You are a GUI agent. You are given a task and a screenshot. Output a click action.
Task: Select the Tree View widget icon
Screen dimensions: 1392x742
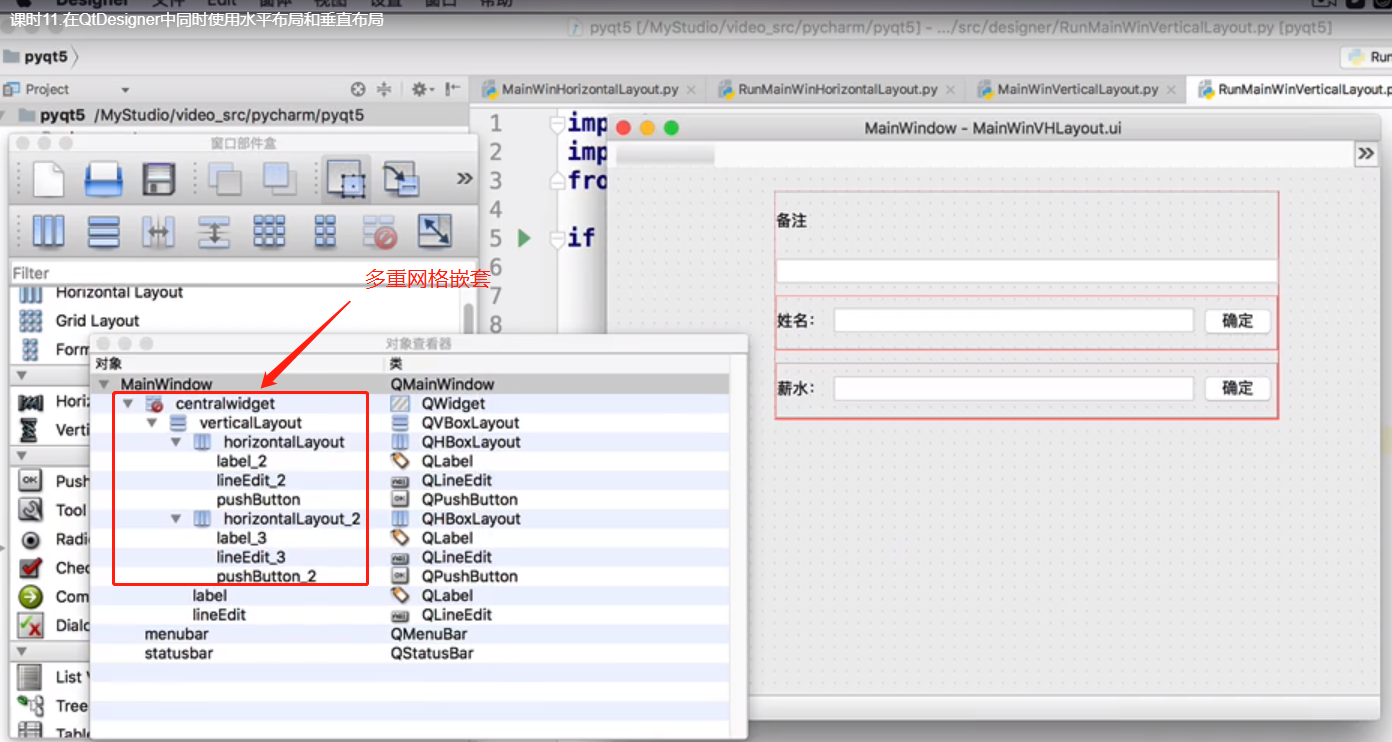pos(30,705)
